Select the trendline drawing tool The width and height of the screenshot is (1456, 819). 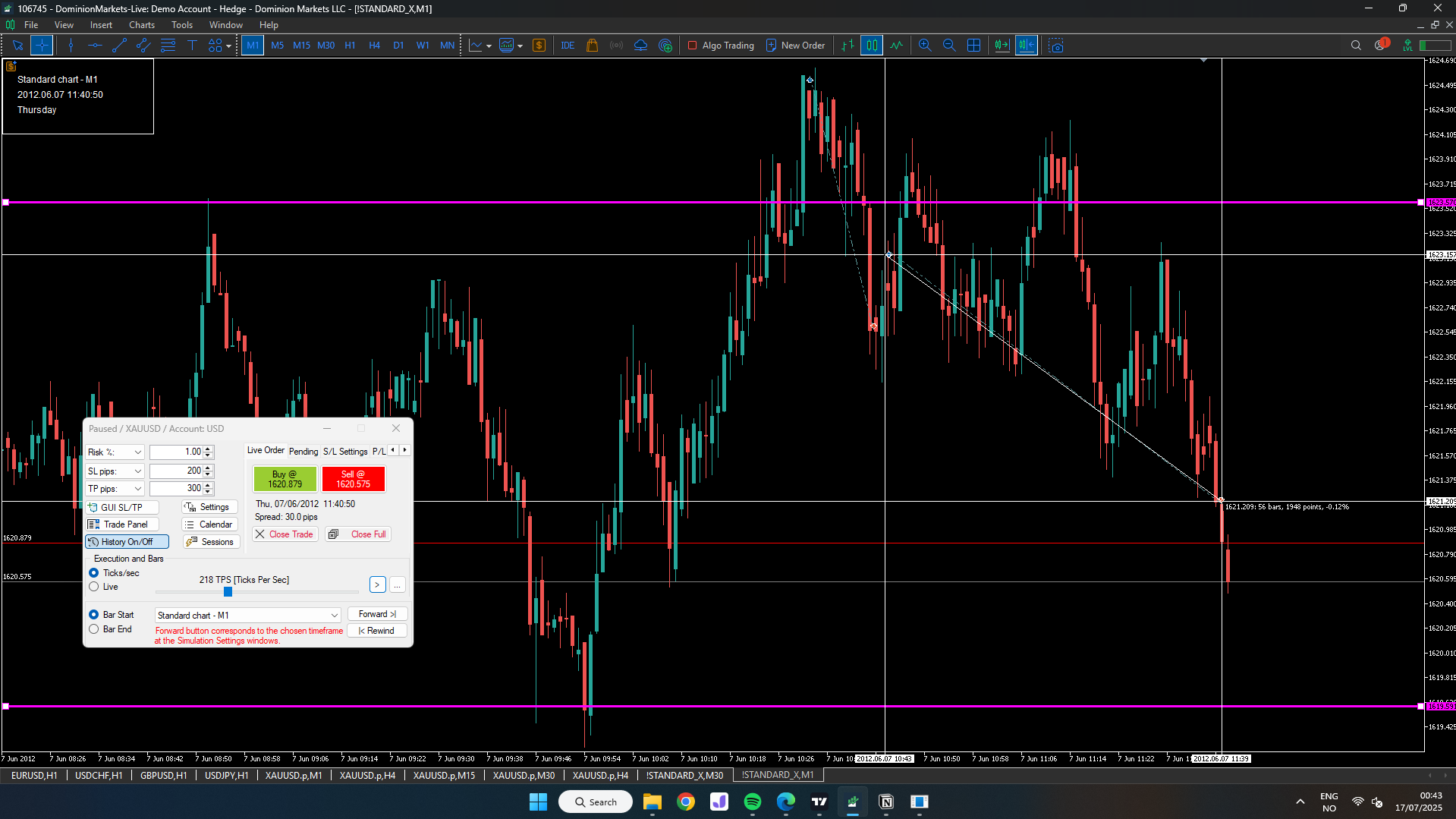click(x=119, y=46)
